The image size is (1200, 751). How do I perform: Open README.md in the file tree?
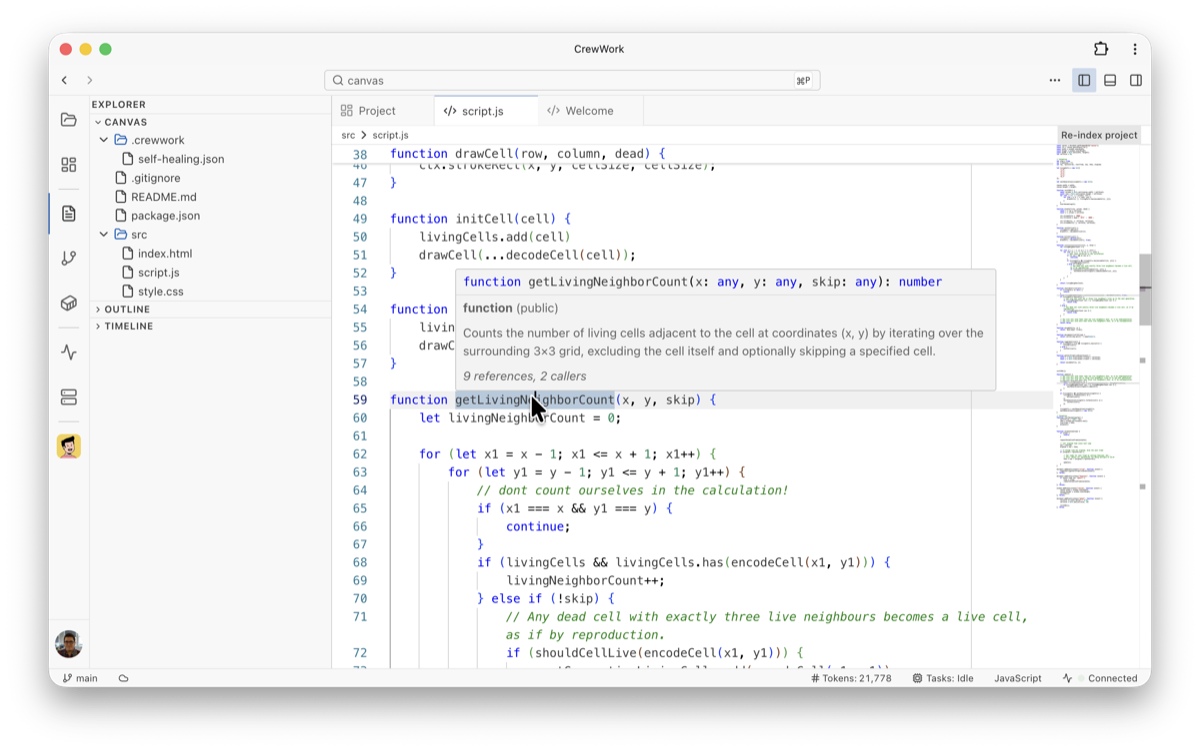(163, 197)
